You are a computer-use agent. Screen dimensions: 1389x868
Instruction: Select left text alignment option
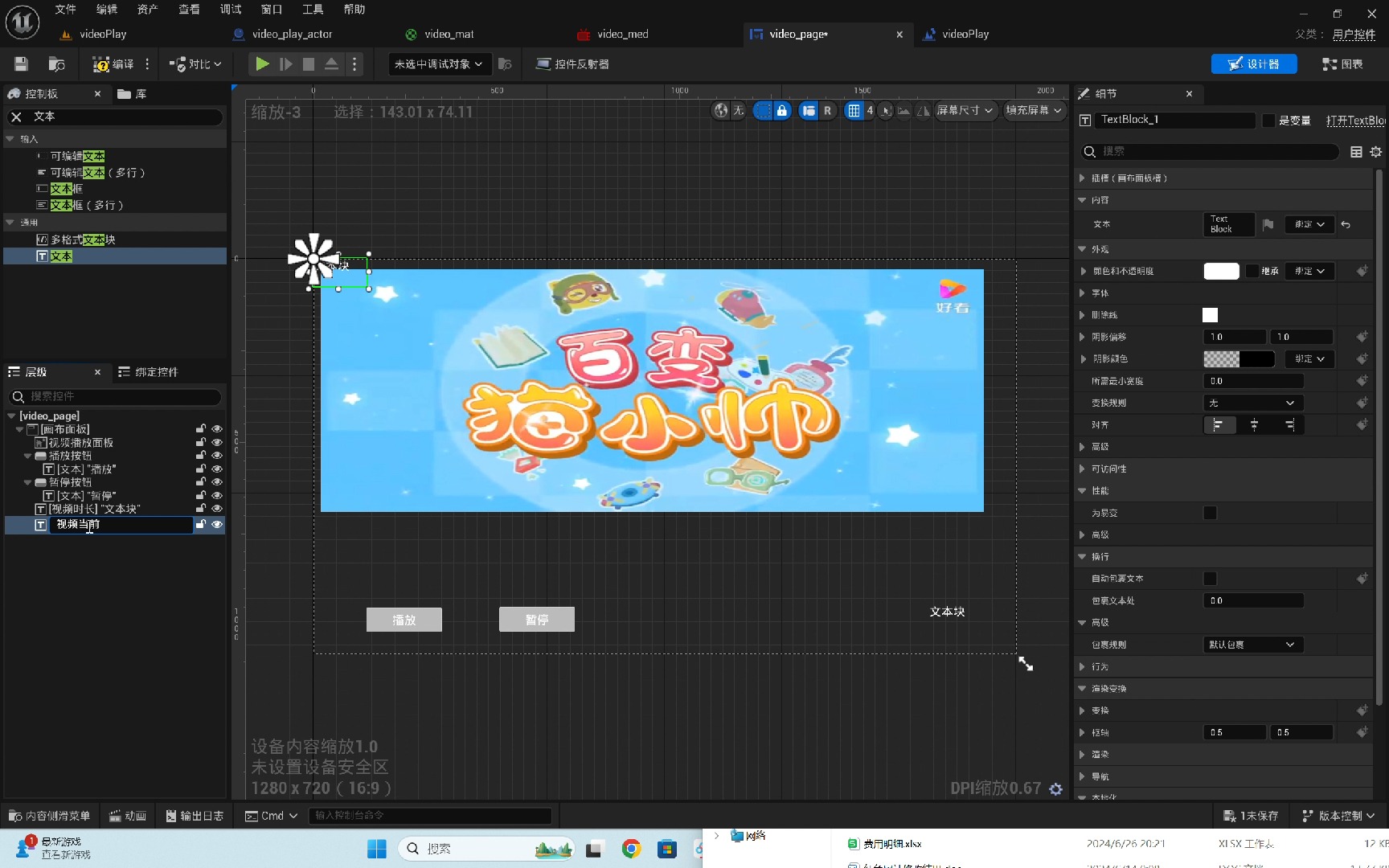pos(1219,425)
